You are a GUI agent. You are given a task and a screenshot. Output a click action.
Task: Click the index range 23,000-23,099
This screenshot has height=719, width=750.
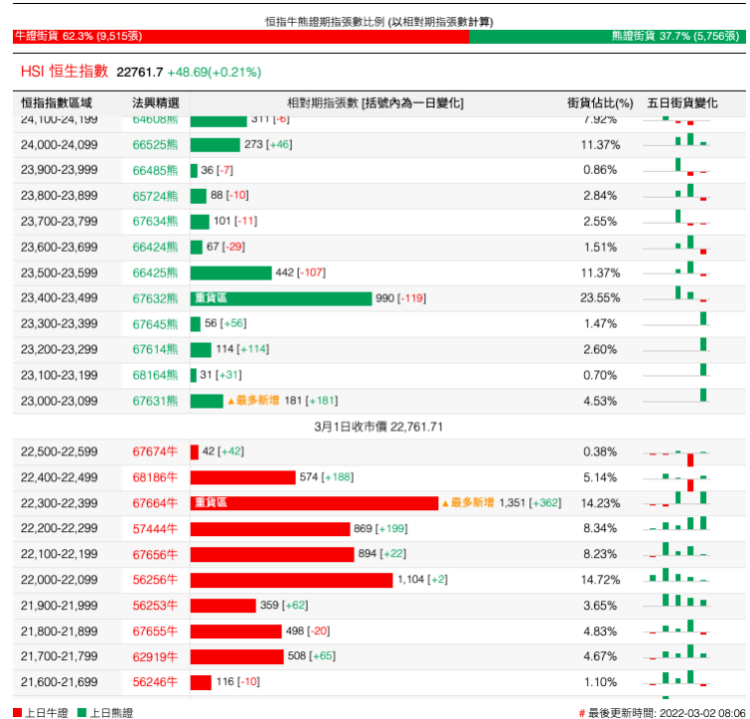pyautogui.click(x=59, y=401)
